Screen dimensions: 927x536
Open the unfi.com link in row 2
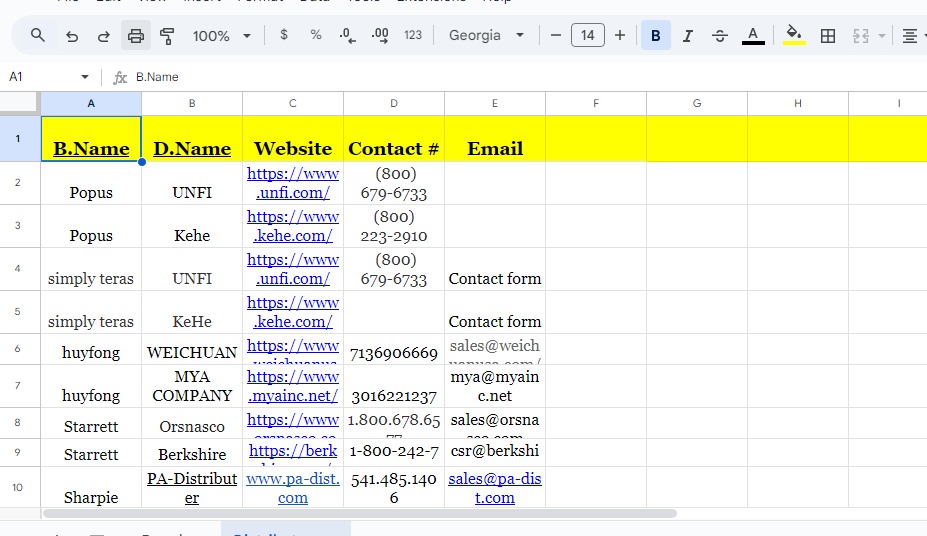293,183
